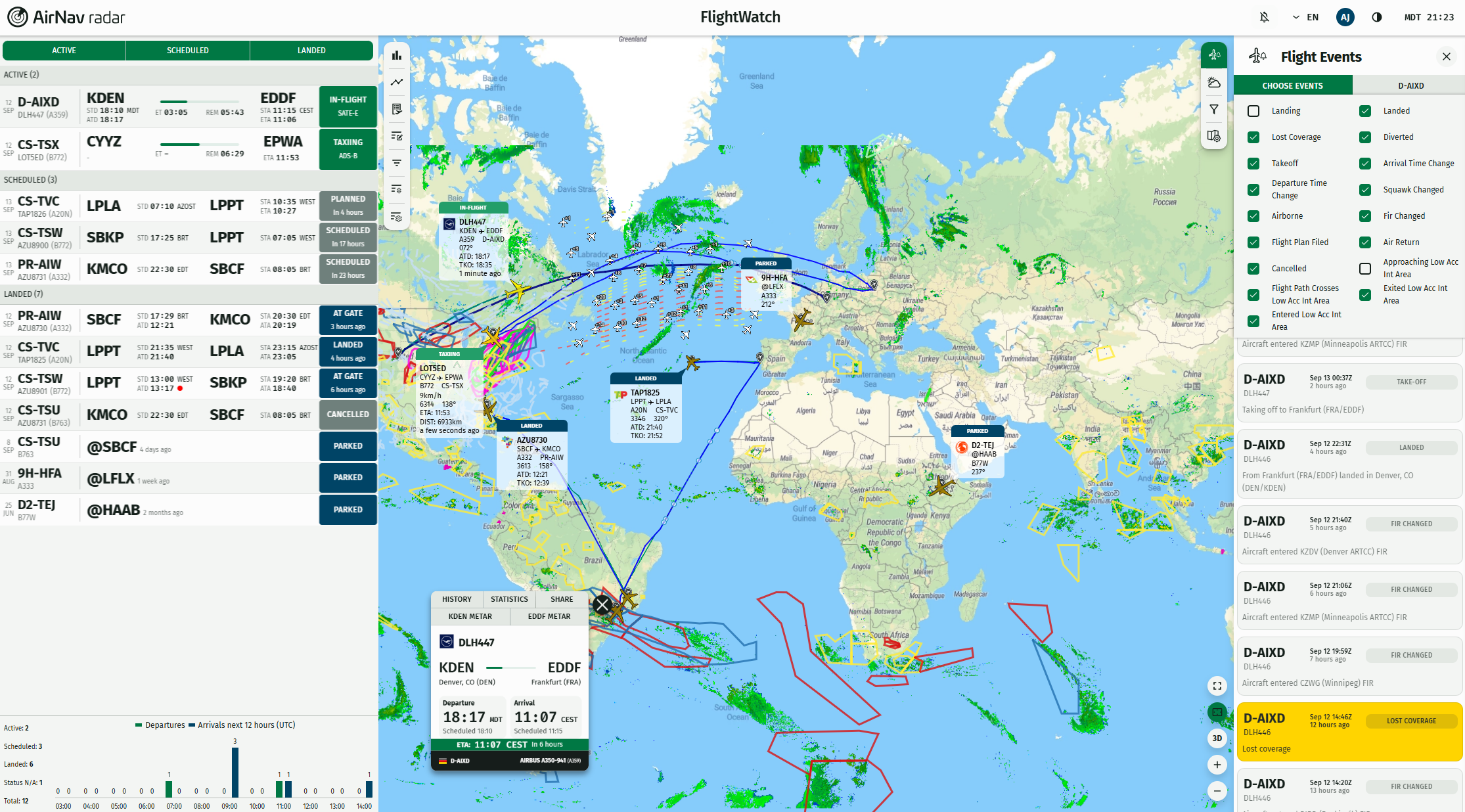
Task: Toggle the dark mode contrast icon
Action: [x=1377, y=17]
